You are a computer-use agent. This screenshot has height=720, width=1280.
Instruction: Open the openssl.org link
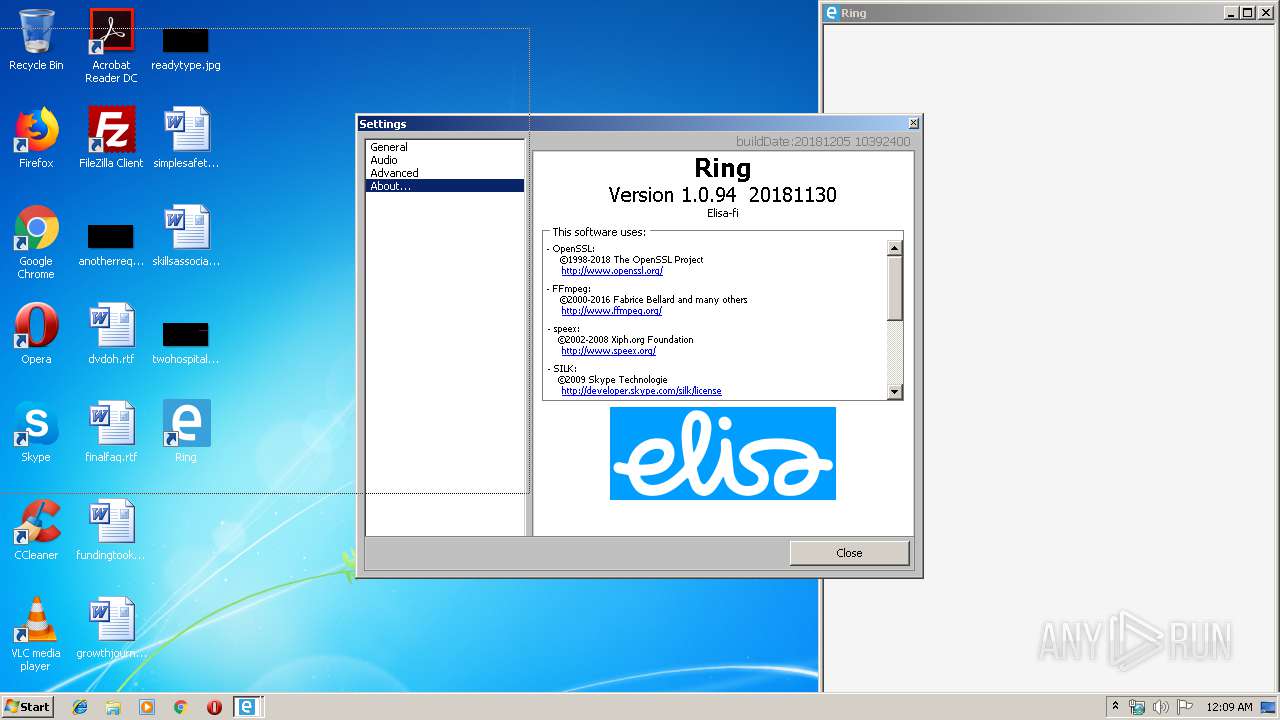(x=612, y=271)
